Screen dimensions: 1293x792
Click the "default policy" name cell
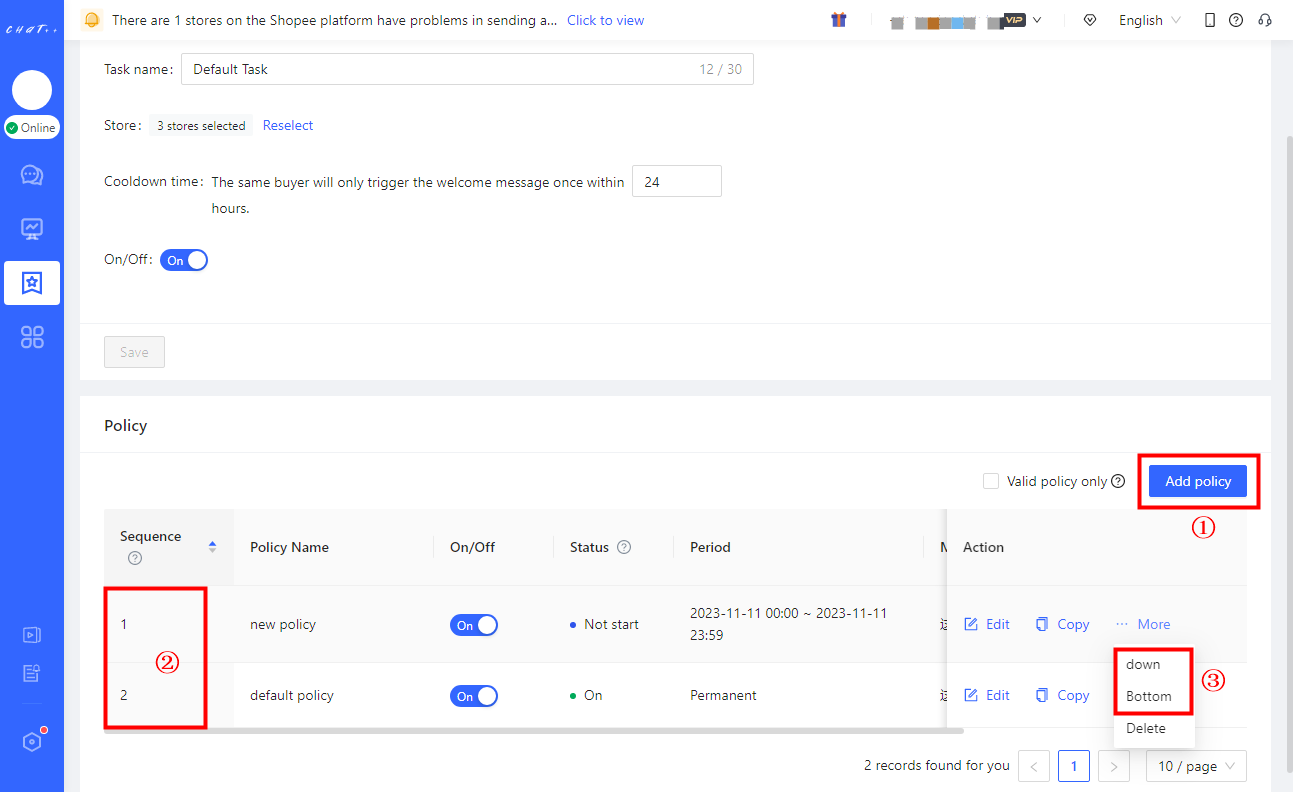[x=292, y=695]
